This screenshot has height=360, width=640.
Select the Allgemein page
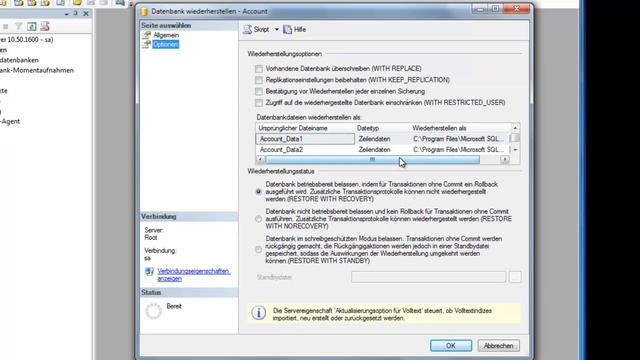166,35
